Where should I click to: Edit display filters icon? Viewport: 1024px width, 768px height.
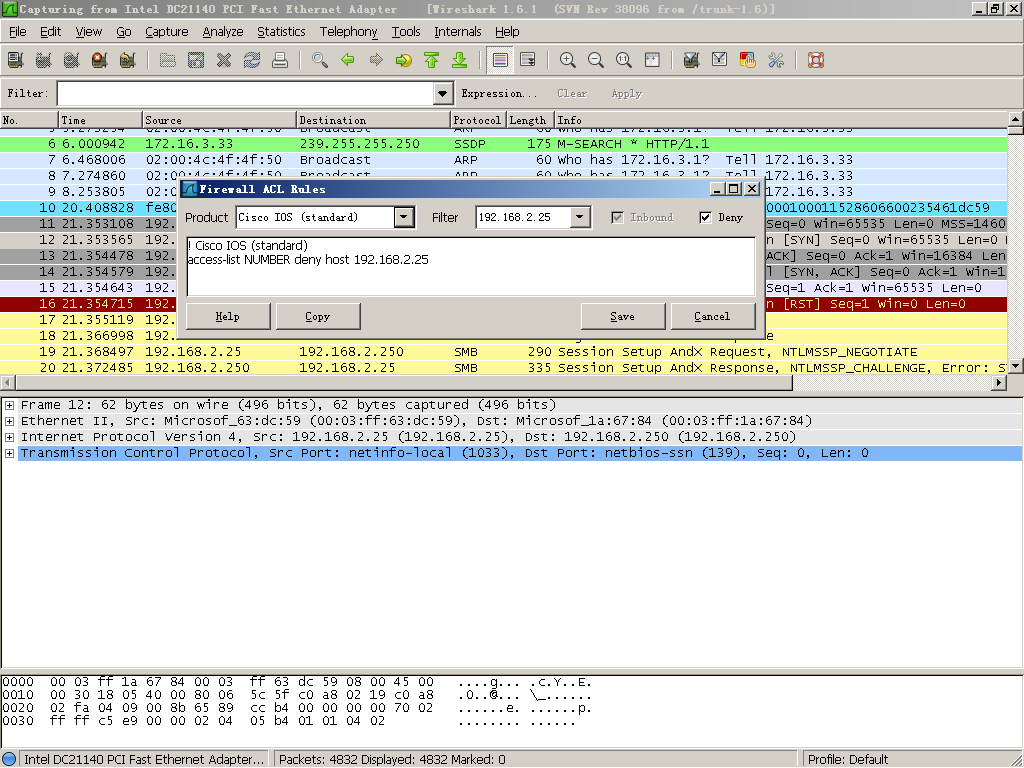click(x=720, y=60)
